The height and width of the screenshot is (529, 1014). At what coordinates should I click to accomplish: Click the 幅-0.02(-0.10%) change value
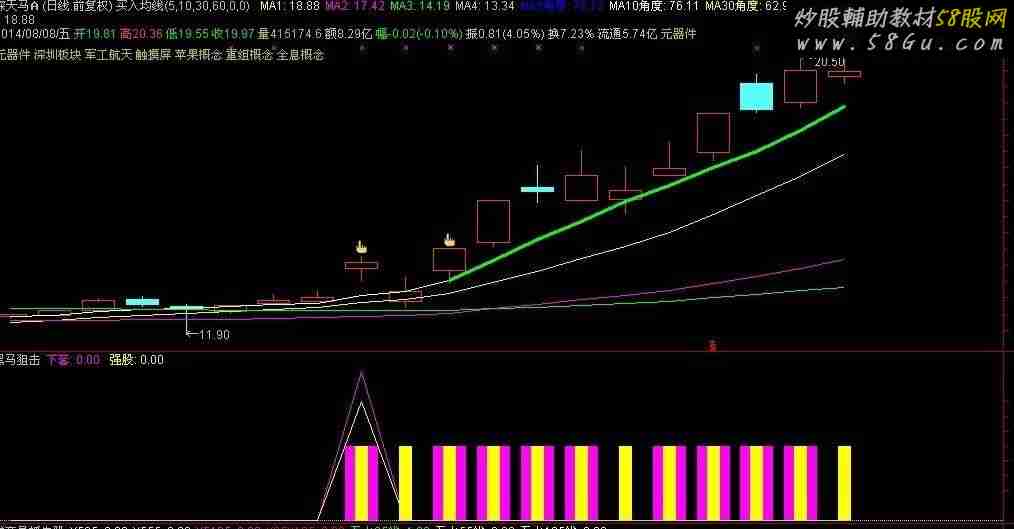click(418, 34)
